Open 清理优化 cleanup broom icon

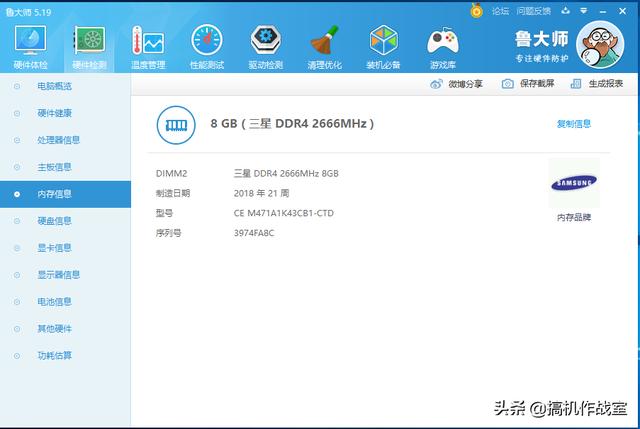click(x=324, y=40)
